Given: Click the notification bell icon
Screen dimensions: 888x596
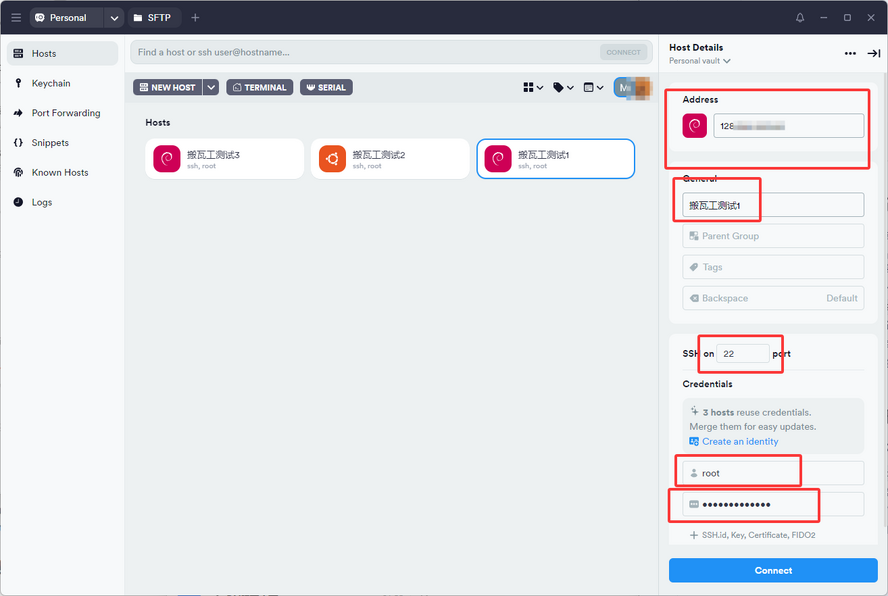Looking at the screenshot, I should coord(799,18).
